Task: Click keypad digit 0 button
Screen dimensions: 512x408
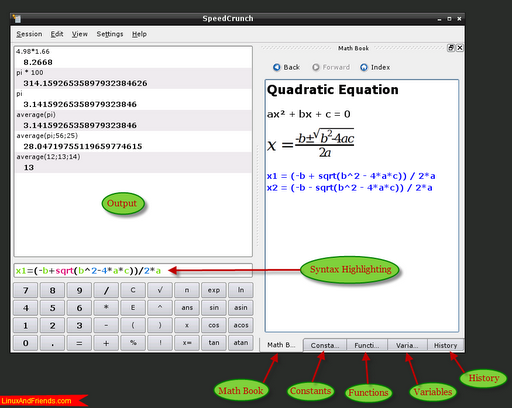Action: click(x=26, y=343)
